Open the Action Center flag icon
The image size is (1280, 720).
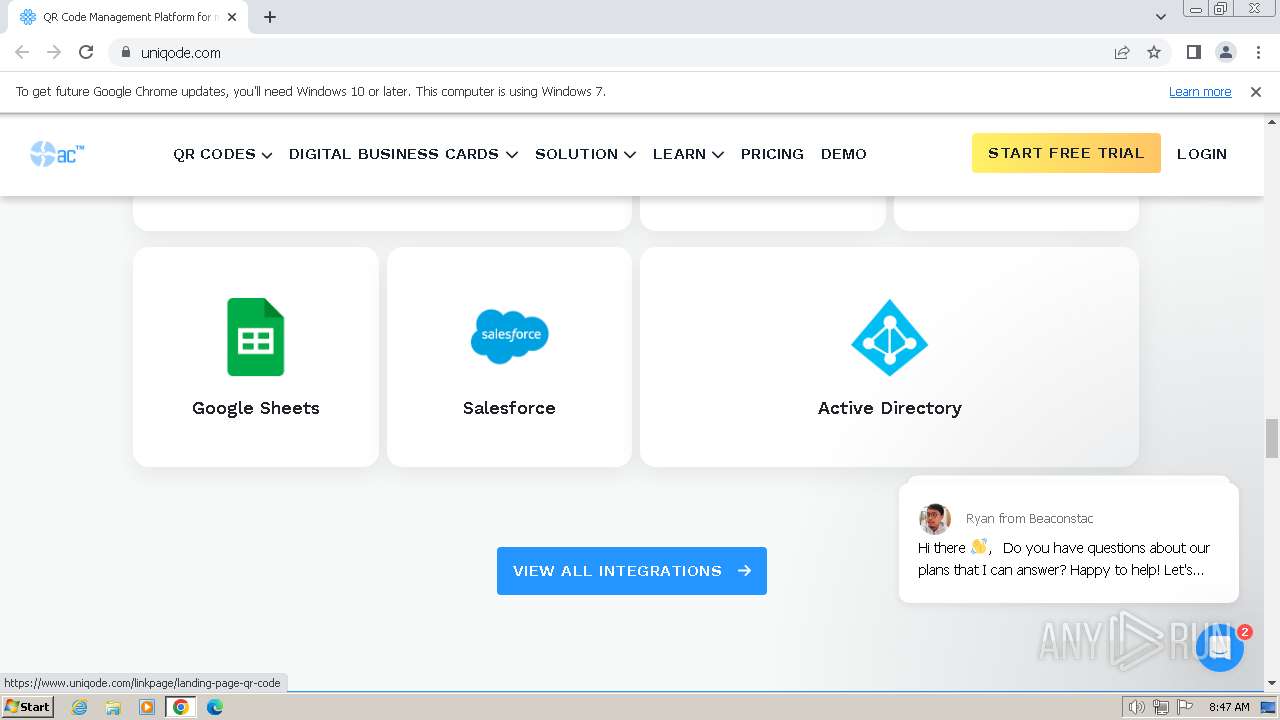pos(1185,707)
